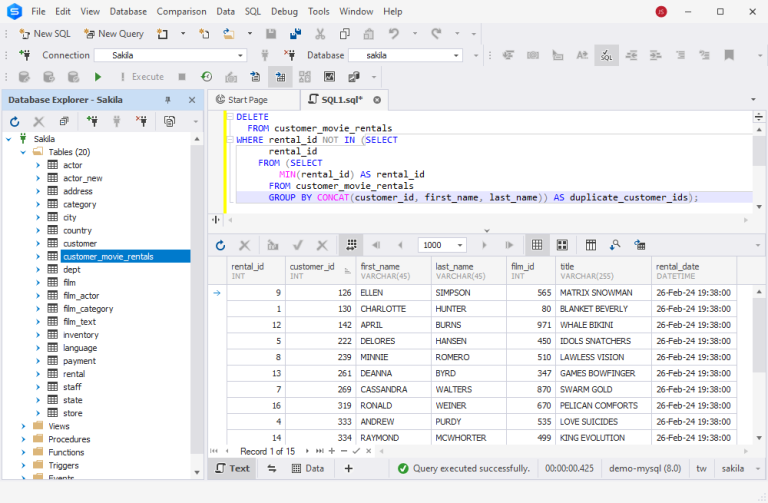This screenshot has width=768, height=503.
Task: Expand the Views folder in tree
Action: (x=22, y=426)
